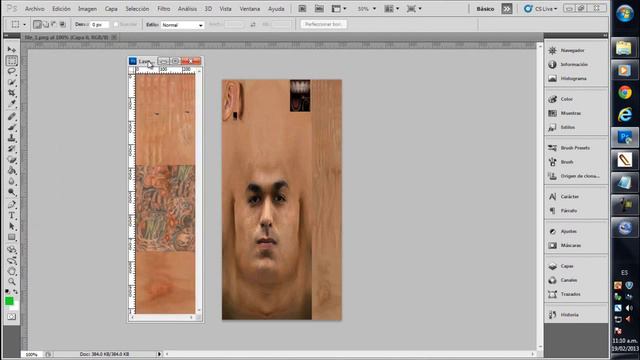
Task: Open the Filtro menu
Action: 164,9
